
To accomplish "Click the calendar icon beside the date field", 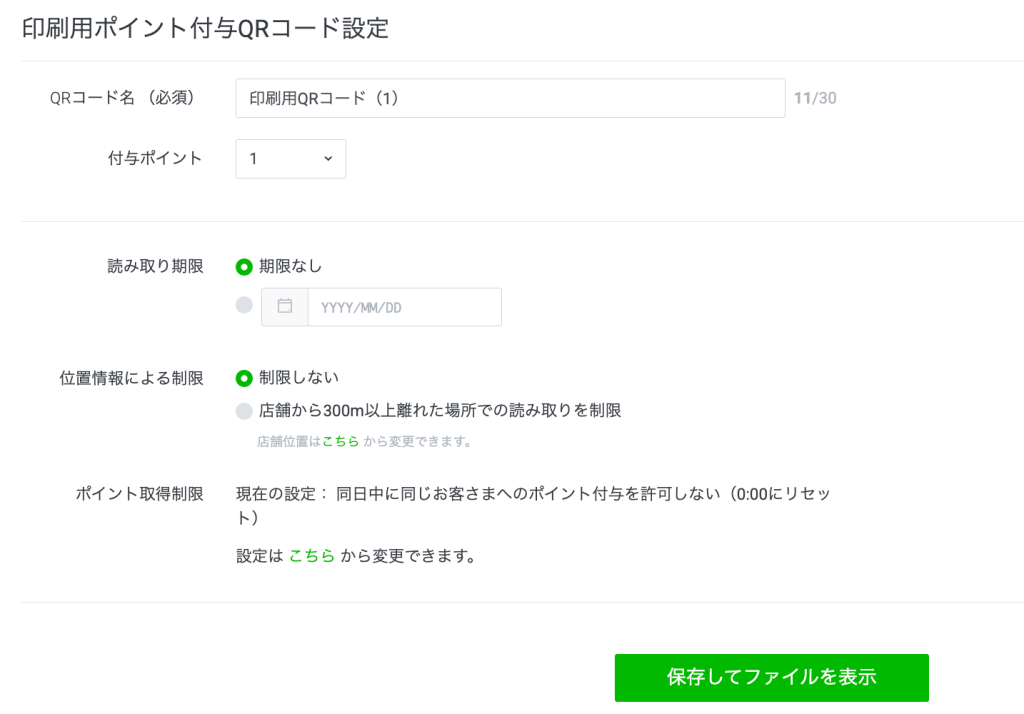I will click(284, 306).
